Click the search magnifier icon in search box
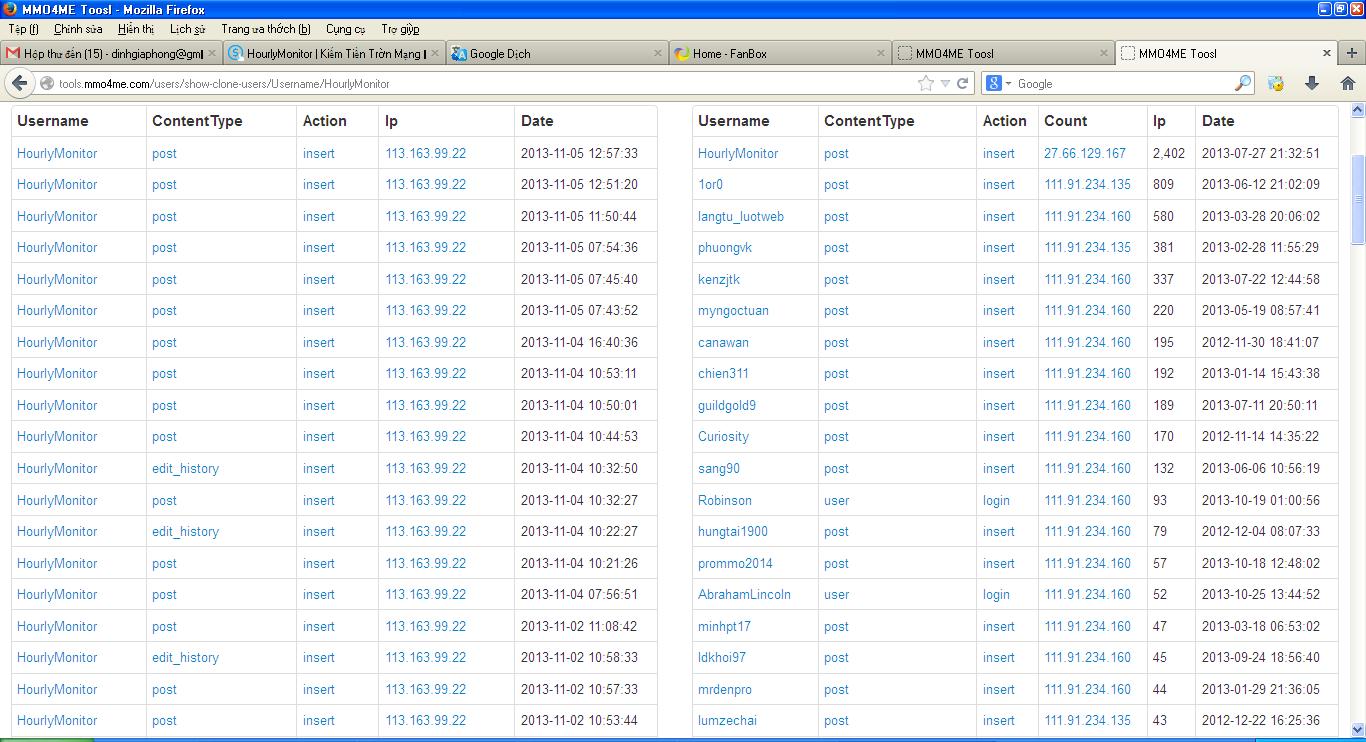The image size is (1366, 742). [x=1243, y=83]
